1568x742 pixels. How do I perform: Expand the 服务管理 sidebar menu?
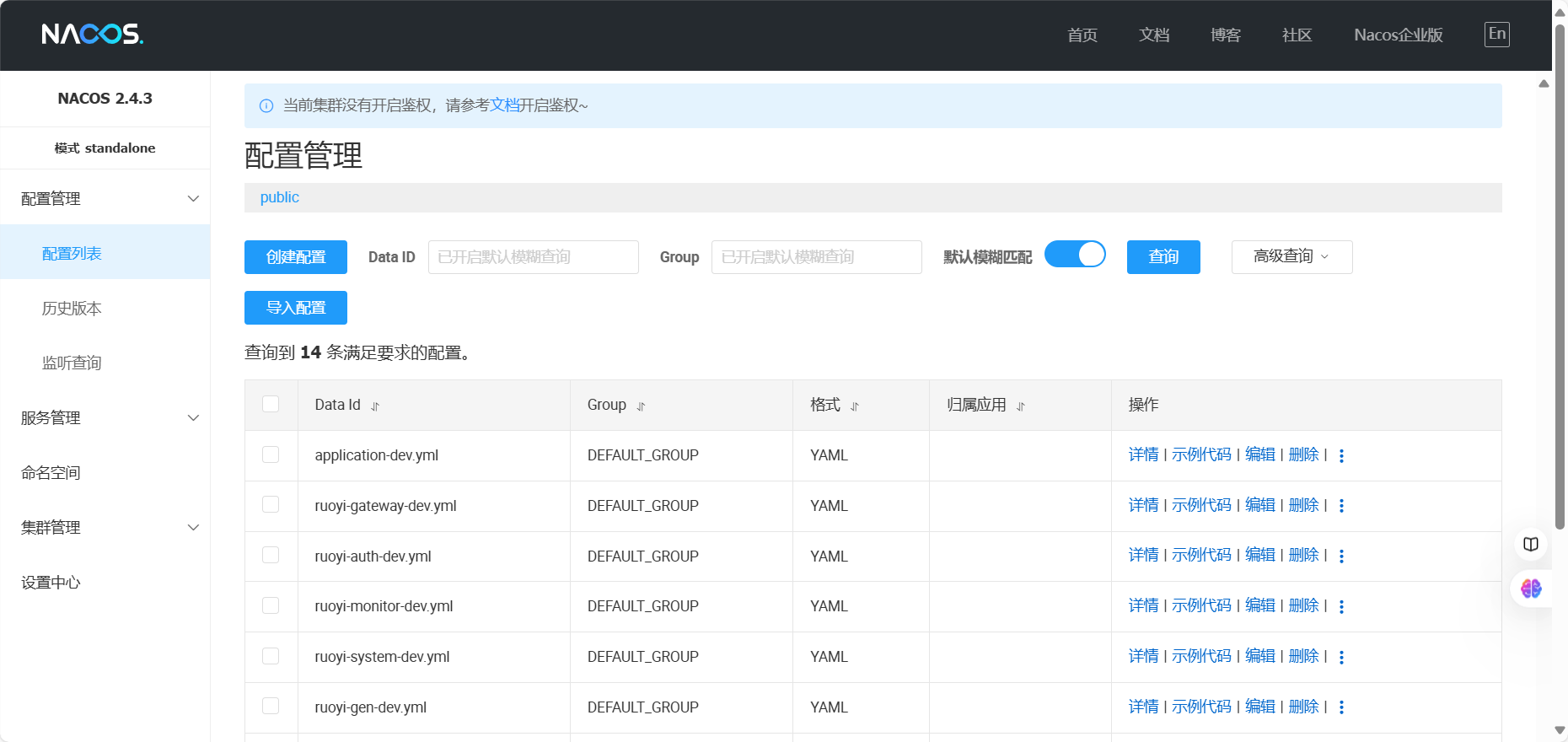pyautogui.click(x=105, y=418)
